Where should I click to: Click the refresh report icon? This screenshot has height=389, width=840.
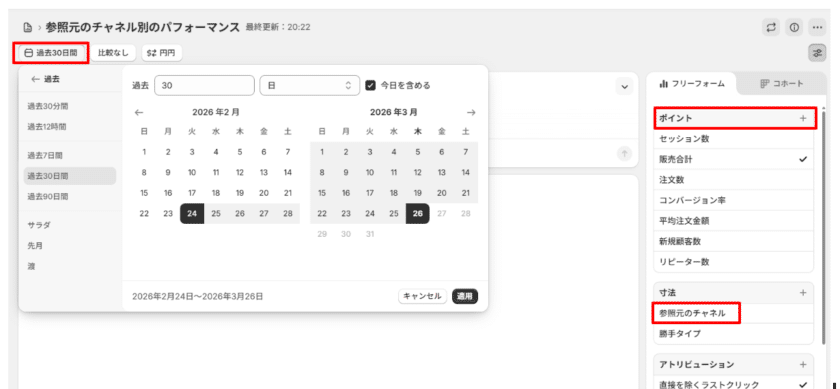coord(771,27)
